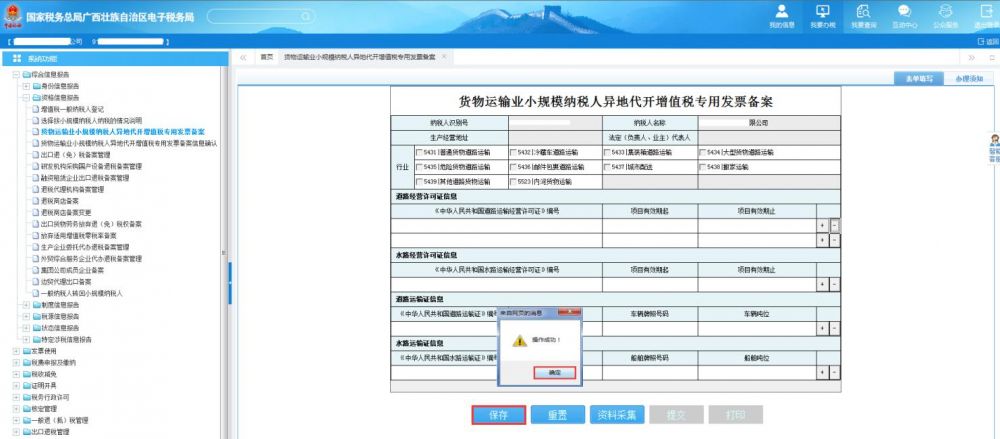Enable 5523 内河货物运输 checkbox

pyautogui.click(x=514, y=181)
